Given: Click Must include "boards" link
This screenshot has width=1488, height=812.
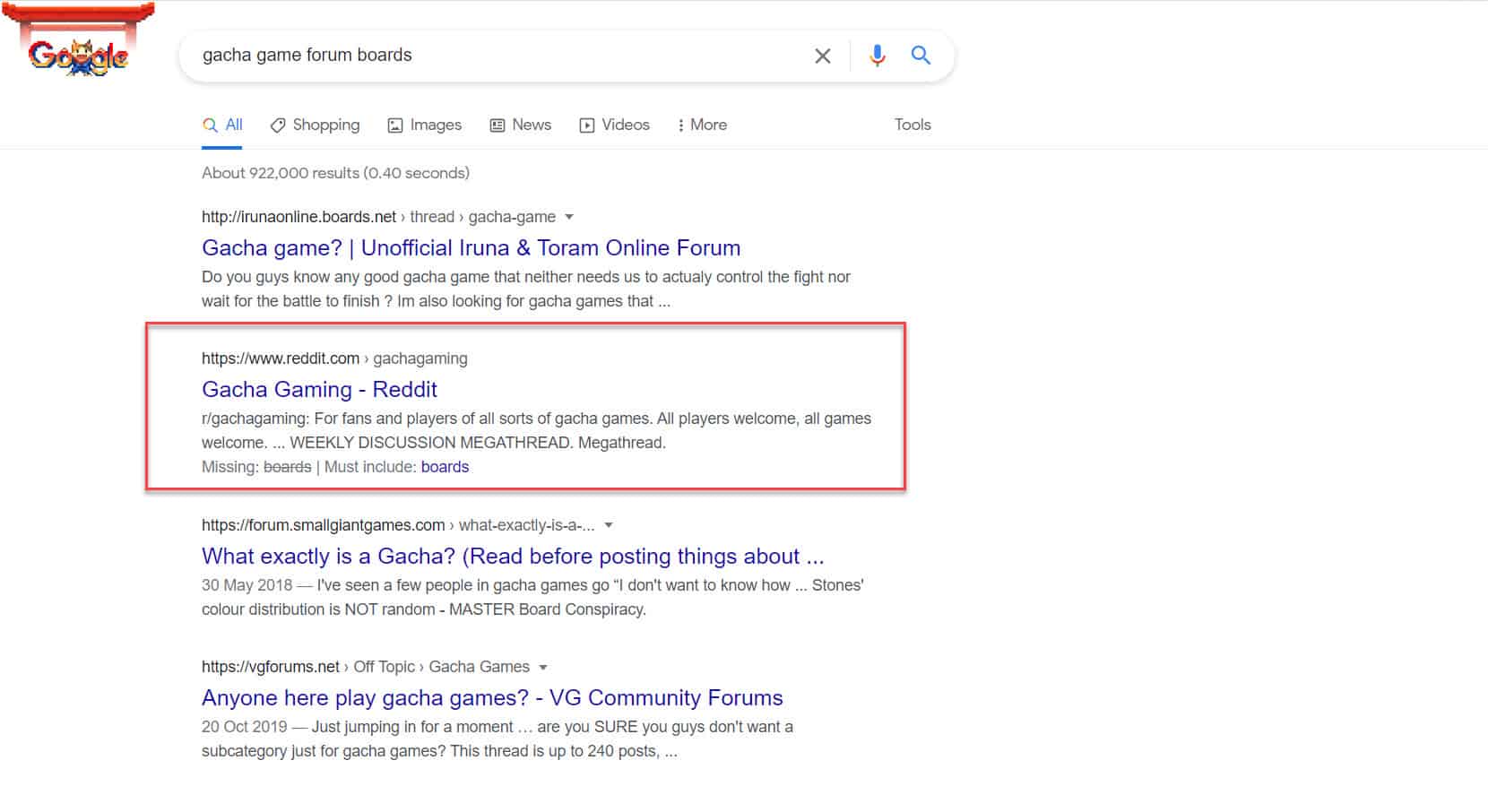Looking at the screenshot, I should 445,467.
